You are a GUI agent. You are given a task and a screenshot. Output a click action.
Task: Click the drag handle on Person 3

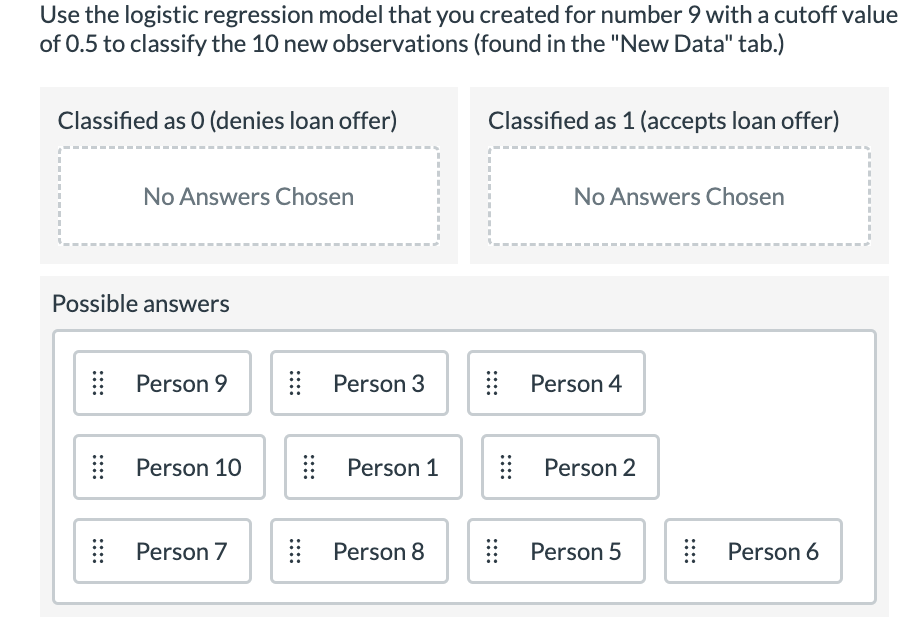[295, 383]
